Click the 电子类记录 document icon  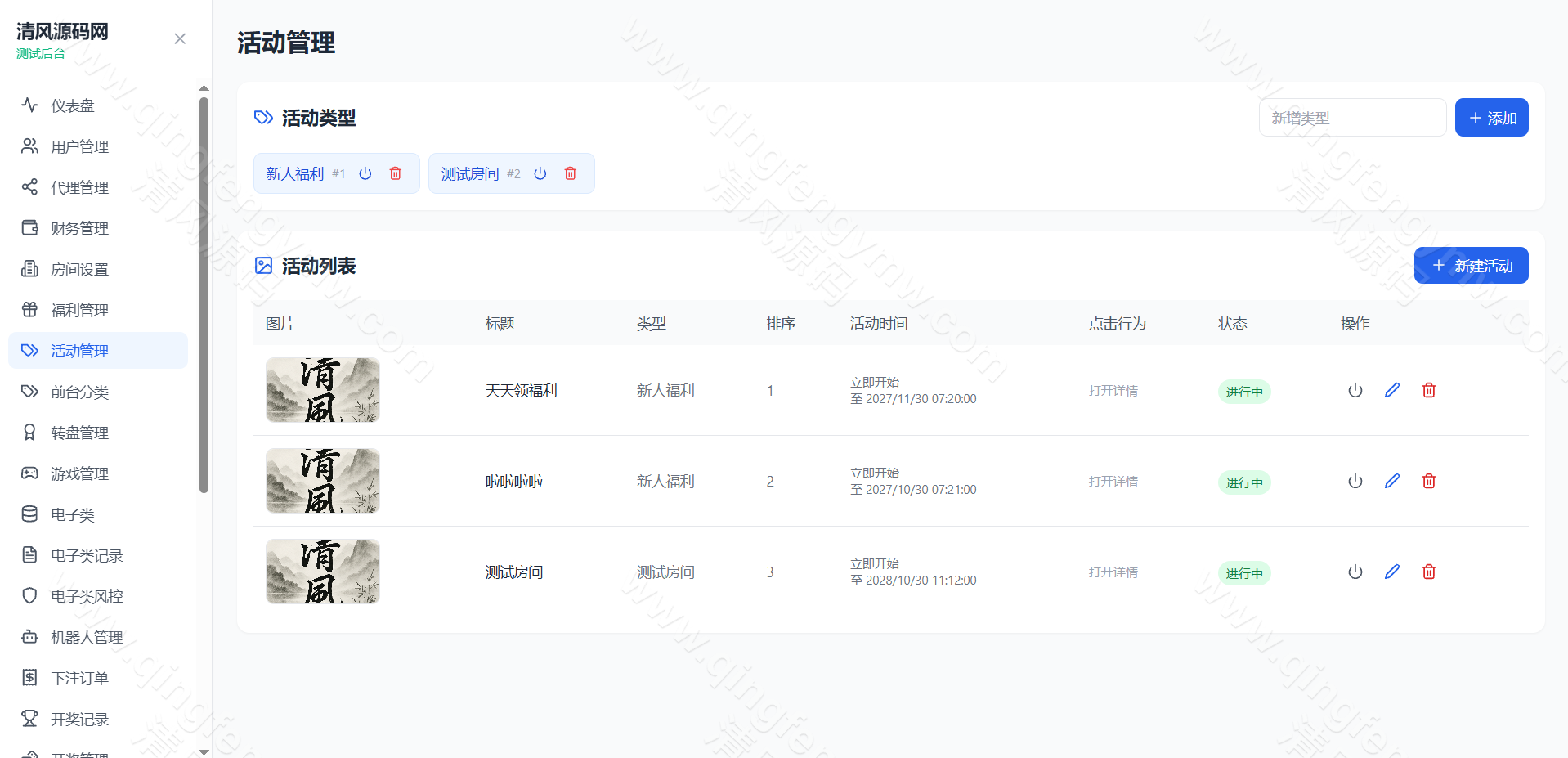[x=29, y=554]
